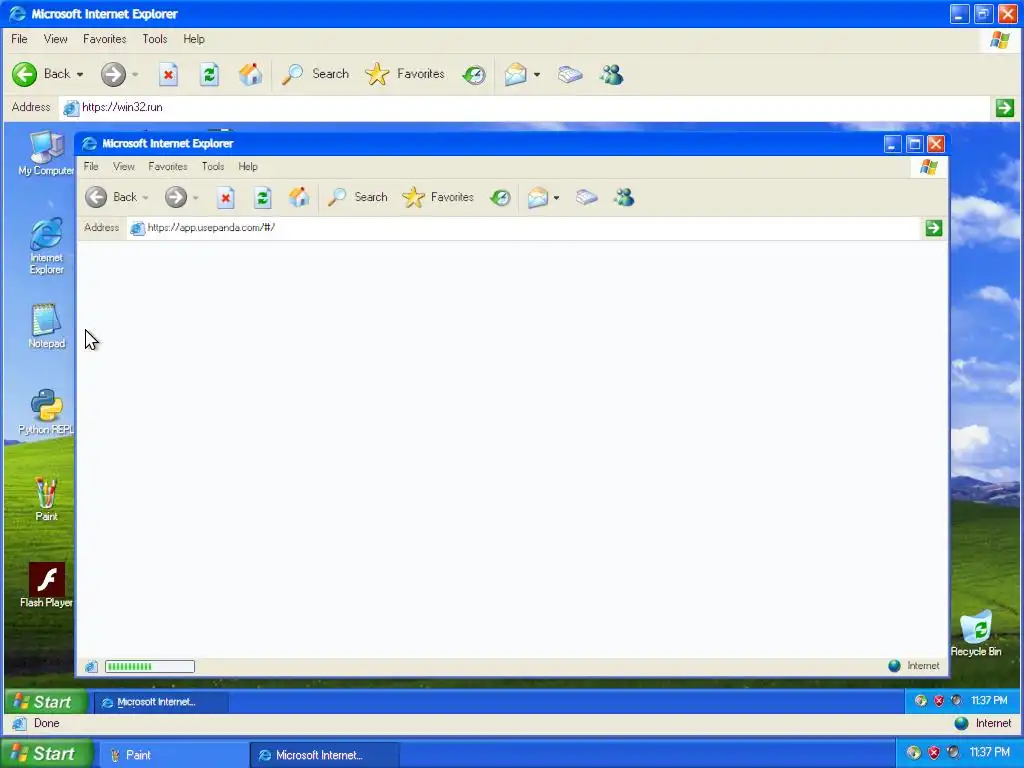Open File menu in inner Internet Explorer

point(91,167)
